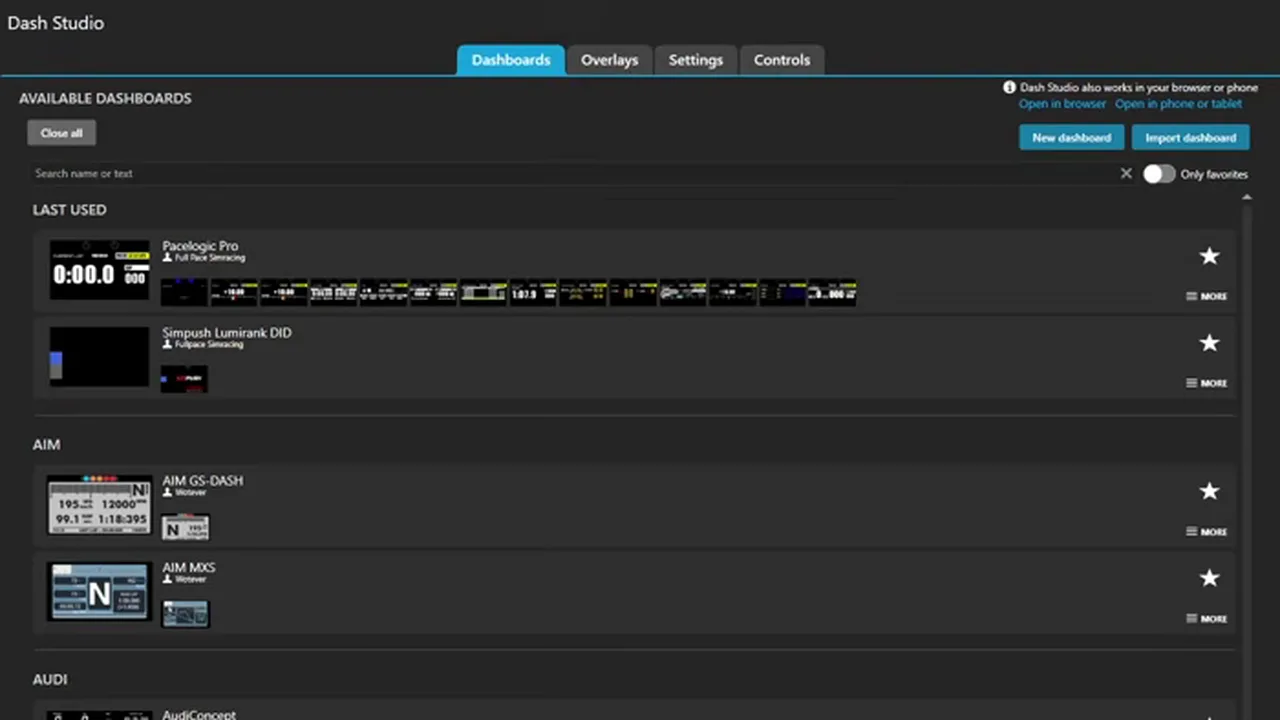Viewport: 1280px width, 720px height.
Task: Open the Simpush Lumirank DID main thumbnail
Action: pos(100,356)
